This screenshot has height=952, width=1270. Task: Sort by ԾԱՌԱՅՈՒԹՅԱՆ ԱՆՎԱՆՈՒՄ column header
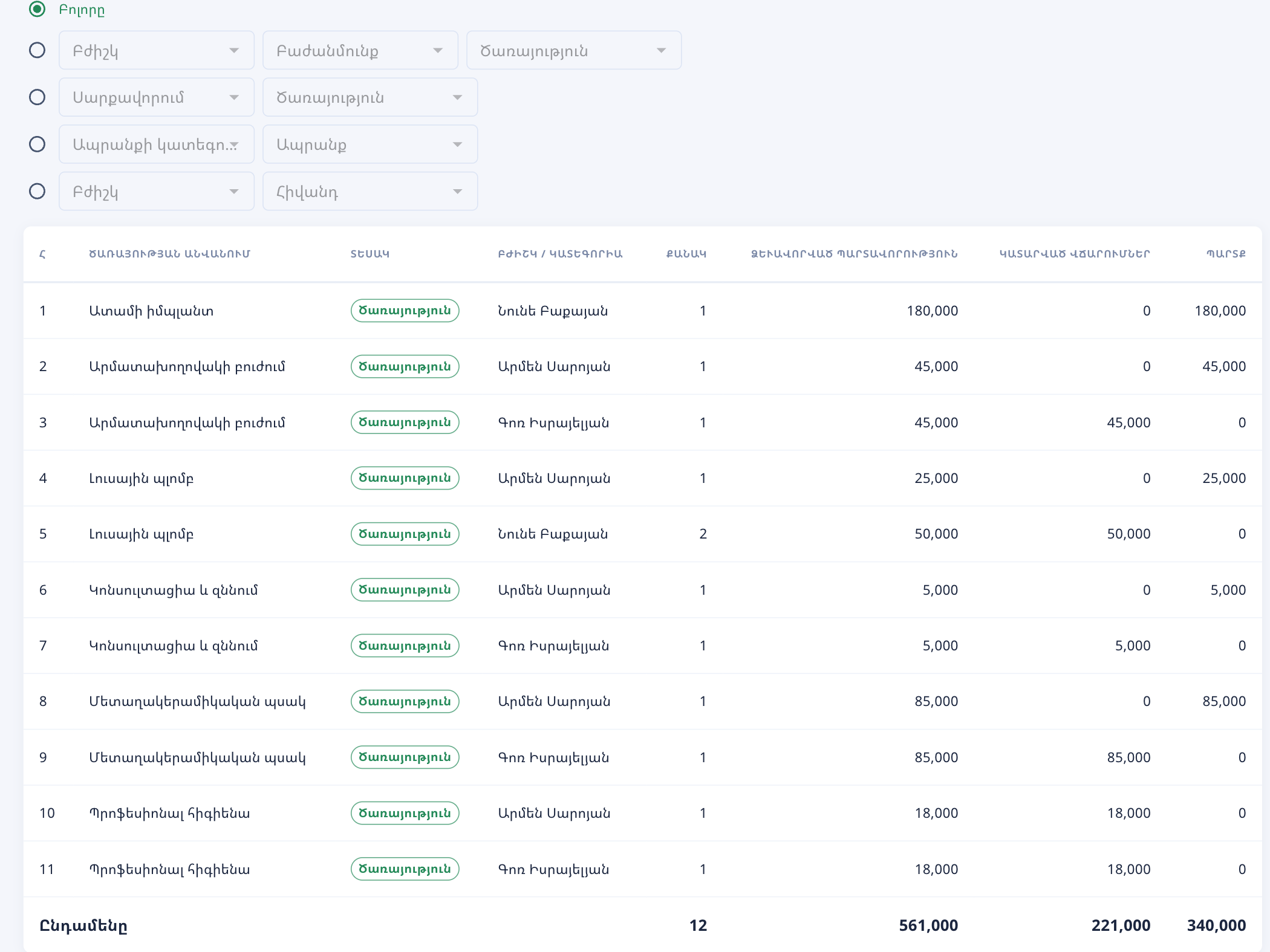click(169, 254)
